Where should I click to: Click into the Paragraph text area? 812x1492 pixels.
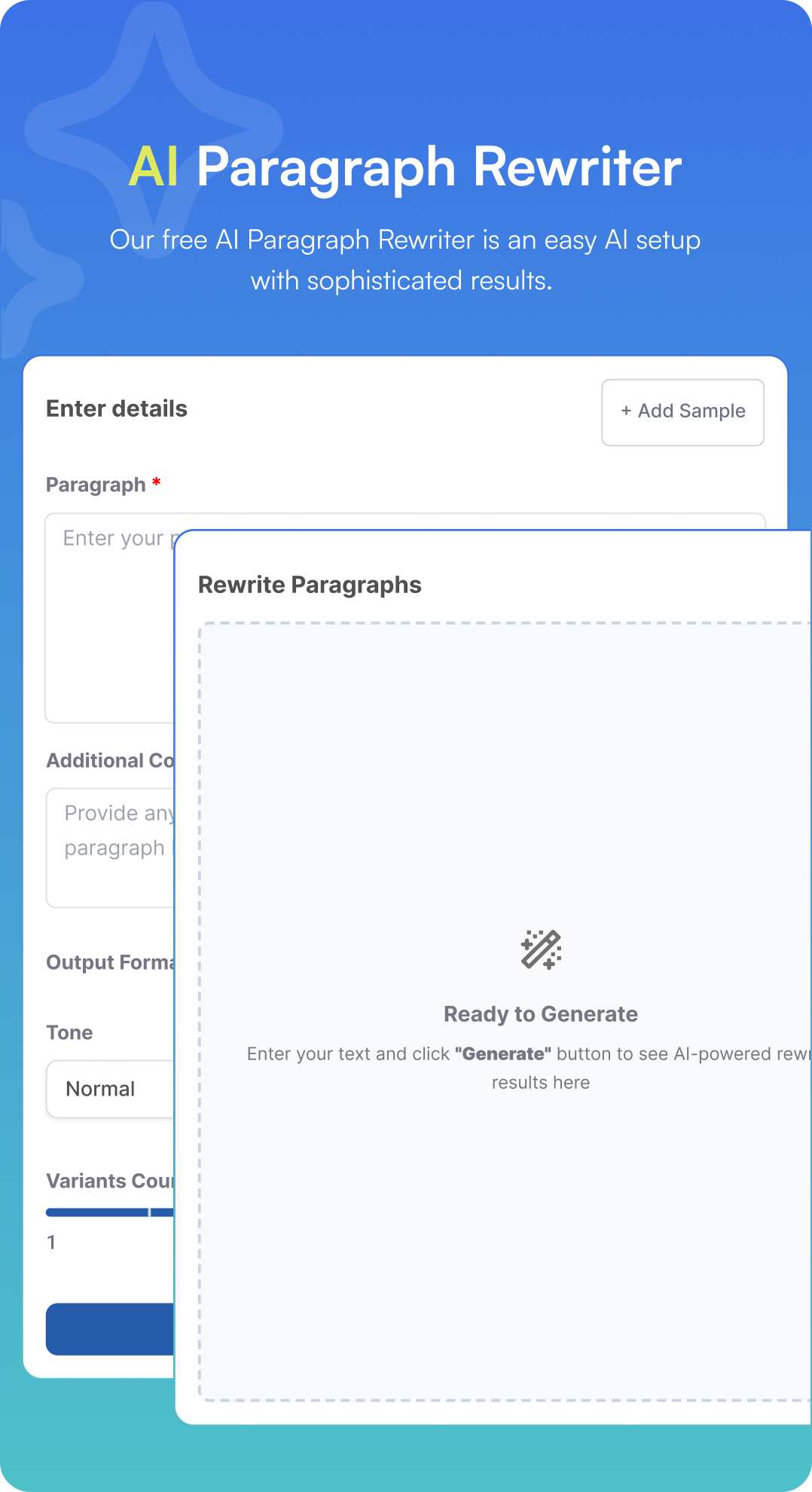click(x=109, y=618)
